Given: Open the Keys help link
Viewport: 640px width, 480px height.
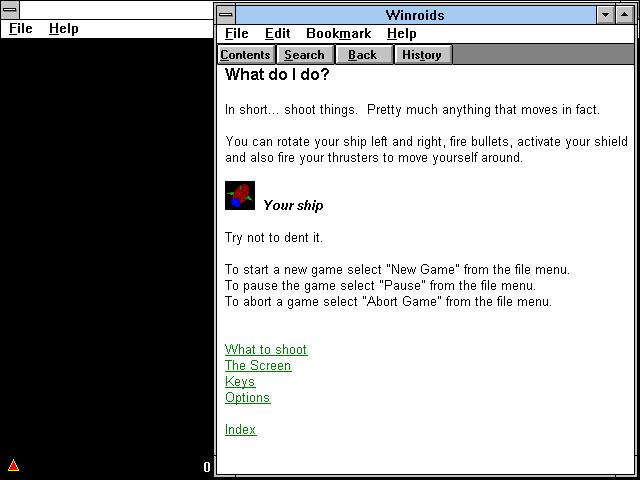Looking at the screenshot, I should point(240,382).
